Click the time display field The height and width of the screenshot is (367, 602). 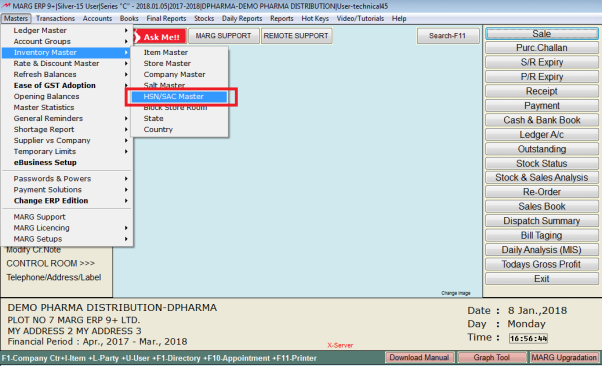pyautogui.click(x=528, y=338)
